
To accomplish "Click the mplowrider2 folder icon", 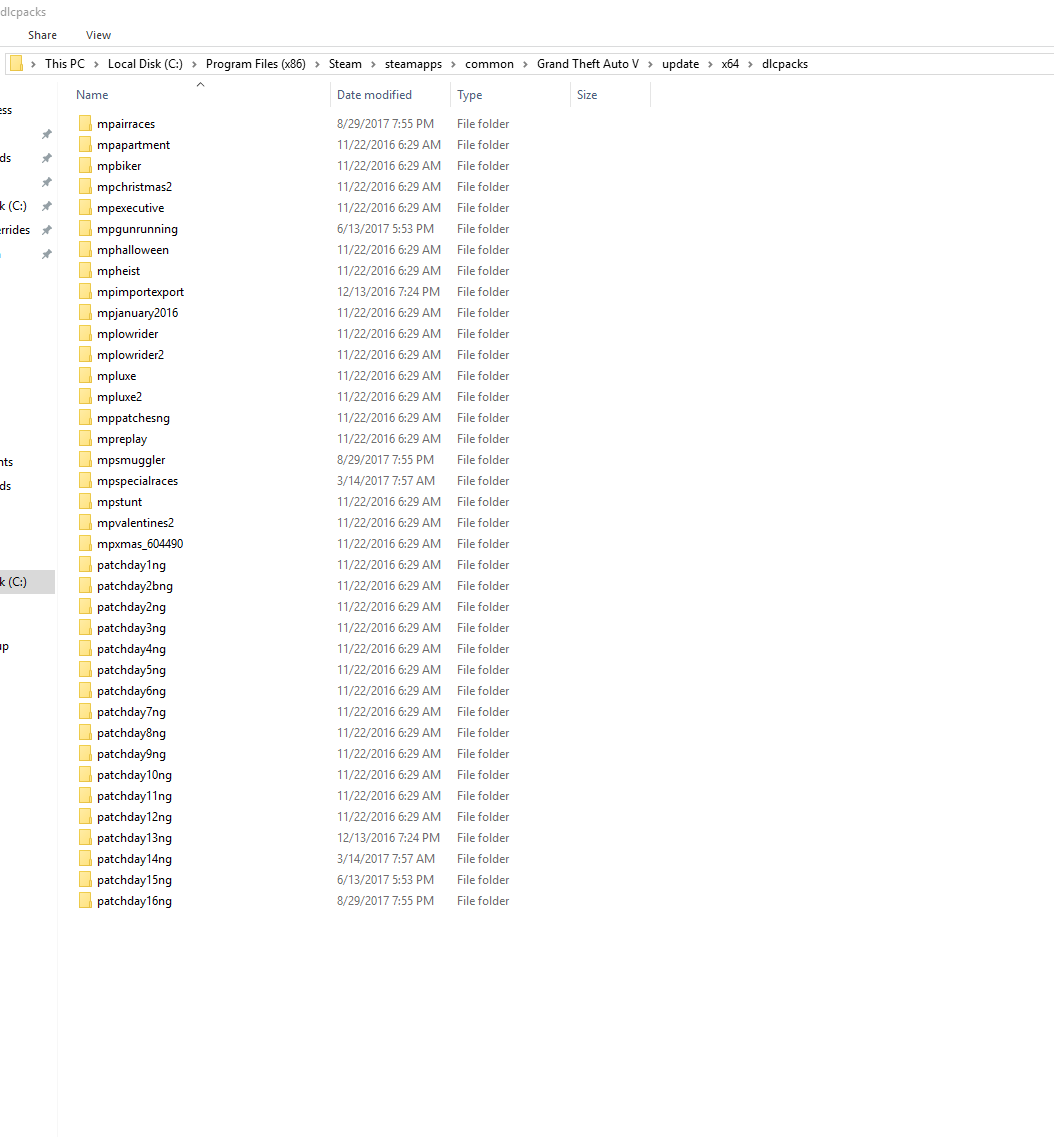I will [x=85, y=354].
